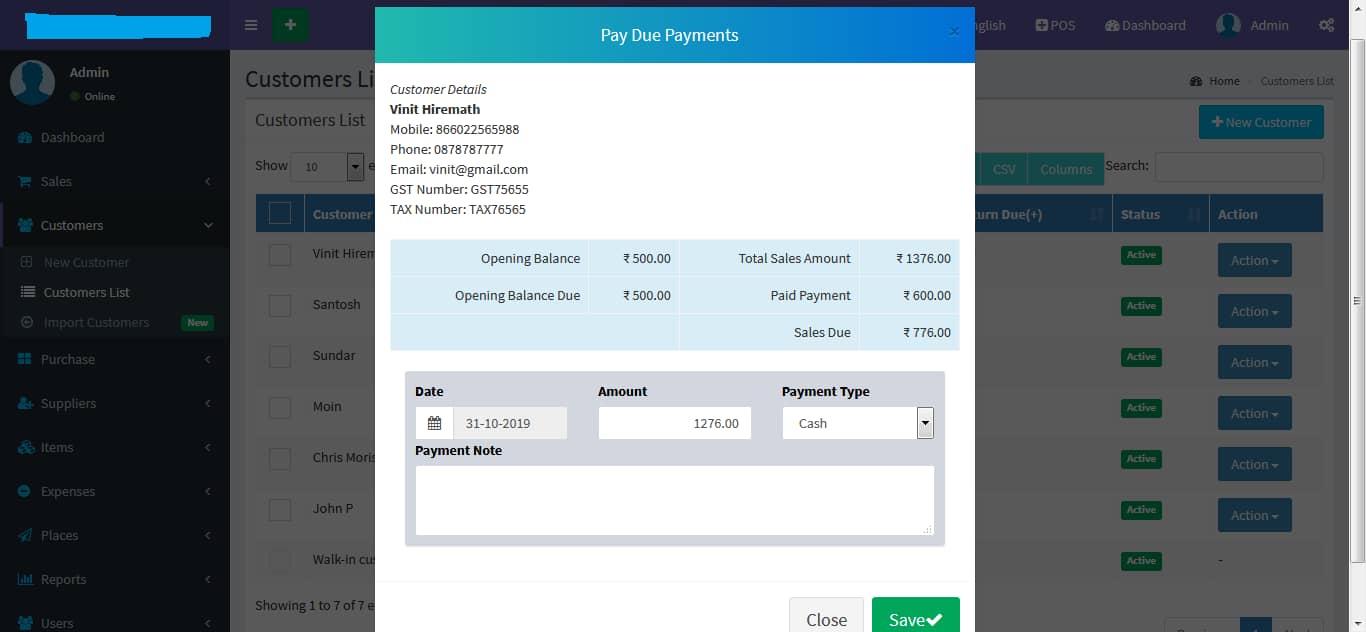Tick the checkbox for Santosh row
The width and height of the screenshot is (1366, 632).
280,305
